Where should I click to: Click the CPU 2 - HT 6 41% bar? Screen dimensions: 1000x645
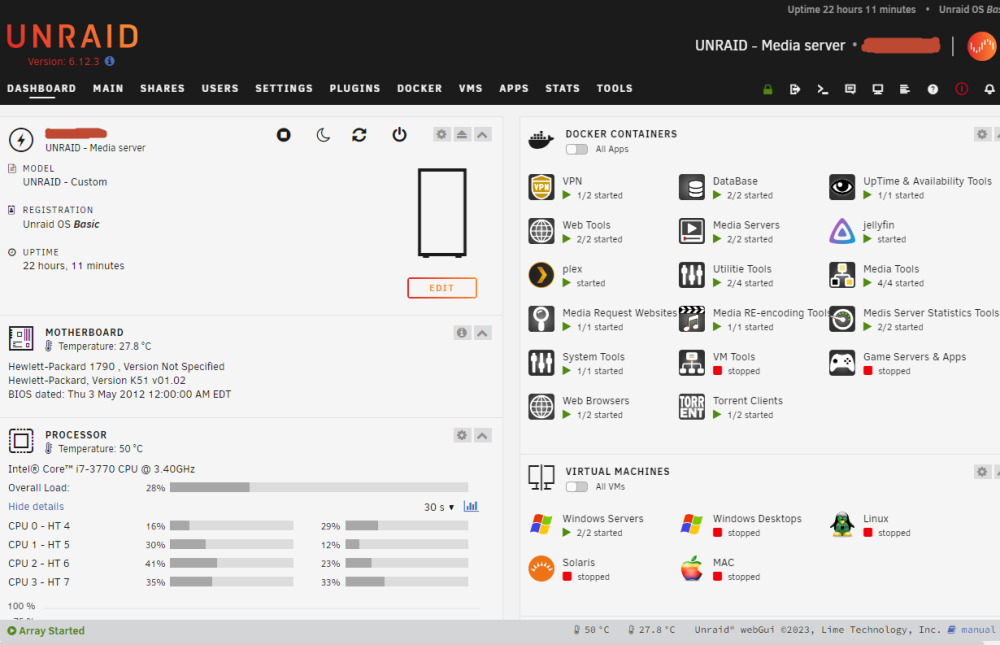[x=232, y=563]
